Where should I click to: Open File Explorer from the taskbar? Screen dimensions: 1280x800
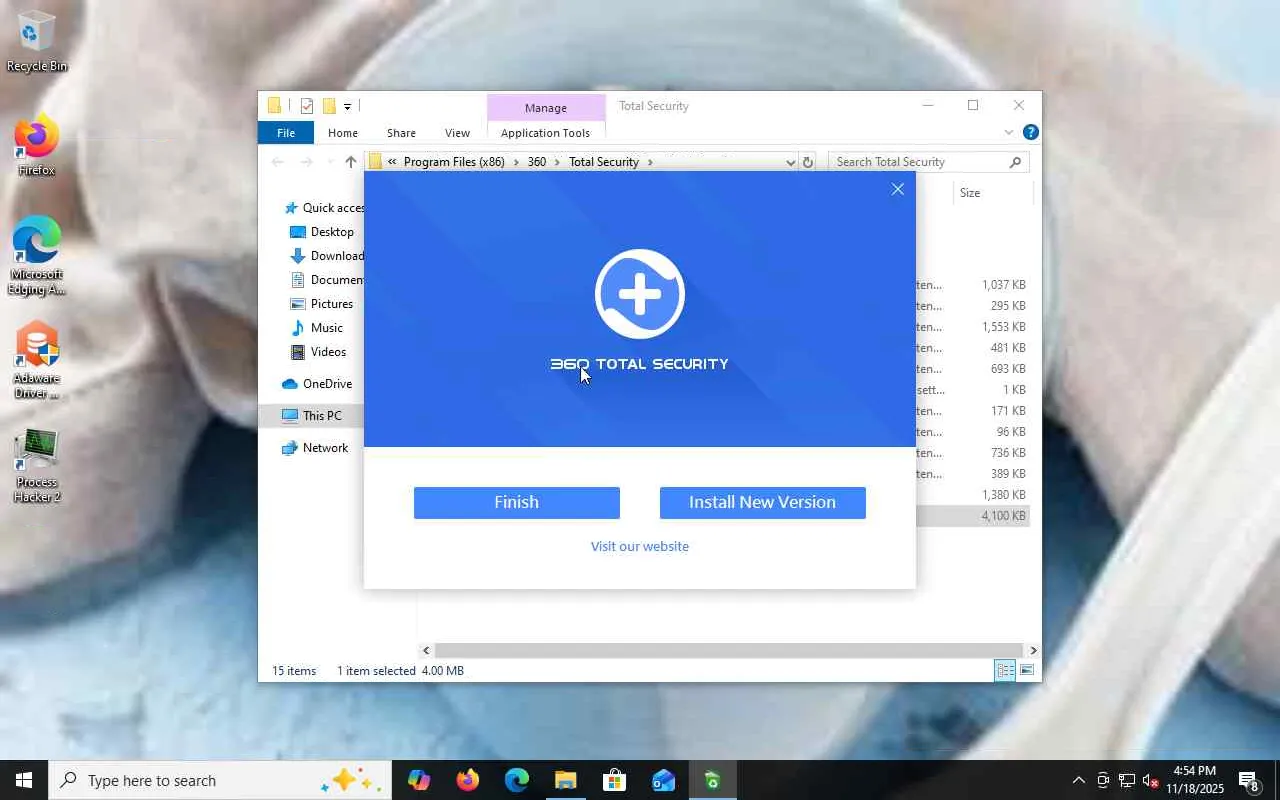pyautogui.click(x=565, y=780)
